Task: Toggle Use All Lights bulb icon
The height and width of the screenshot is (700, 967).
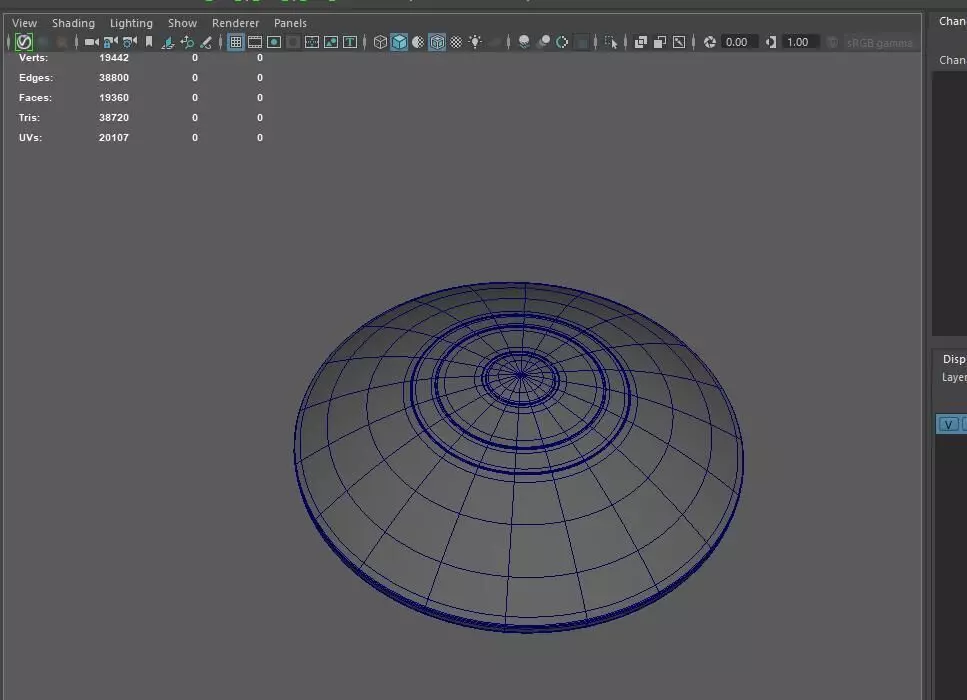Action: 475,42
